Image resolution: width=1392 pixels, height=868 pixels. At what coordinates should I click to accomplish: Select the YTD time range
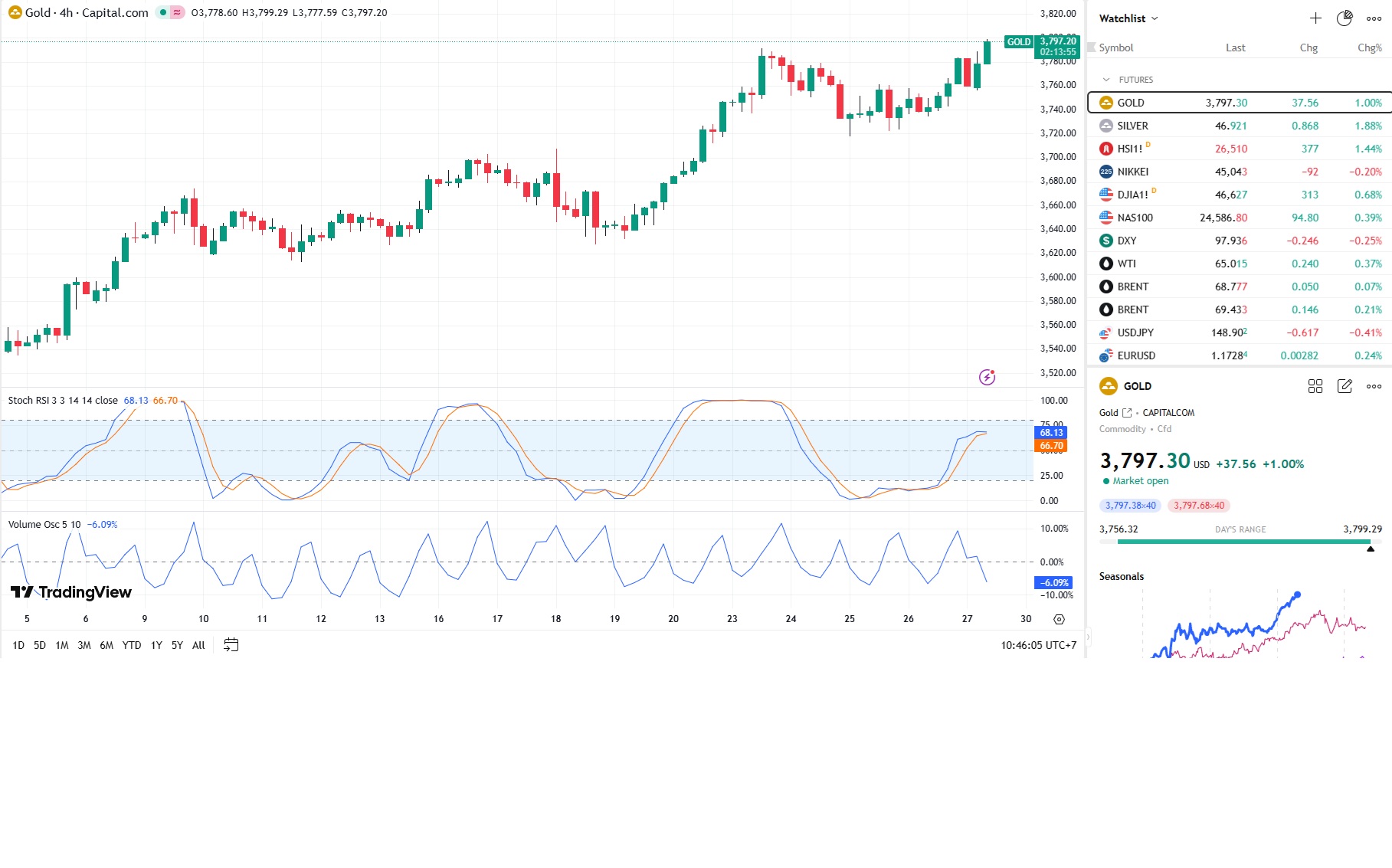132,645
